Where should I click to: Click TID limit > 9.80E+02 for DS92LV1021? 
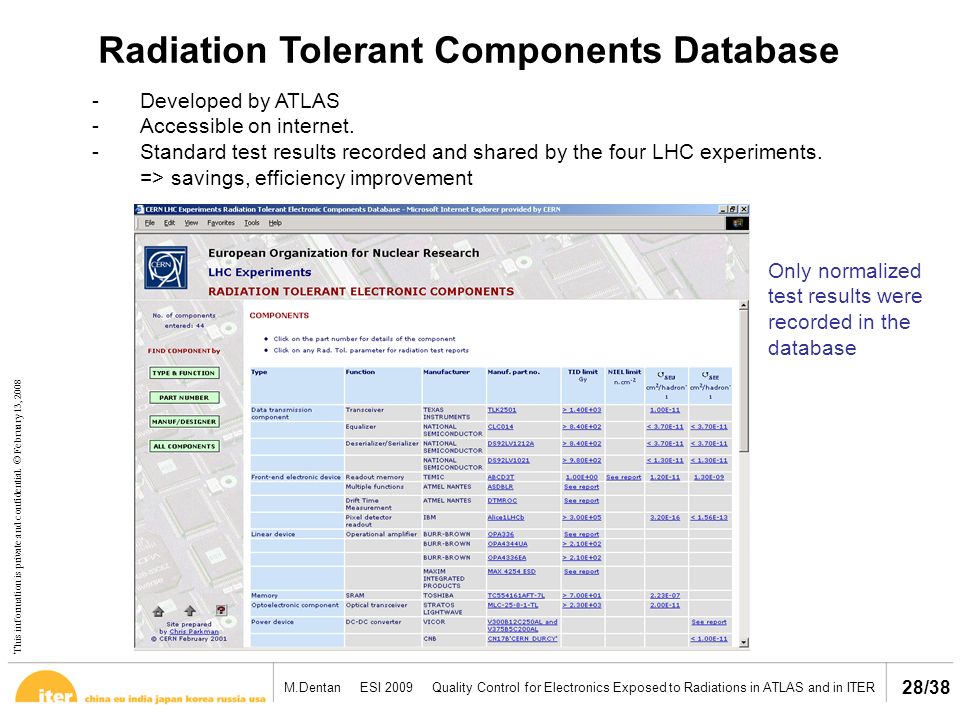coord(582,460)
